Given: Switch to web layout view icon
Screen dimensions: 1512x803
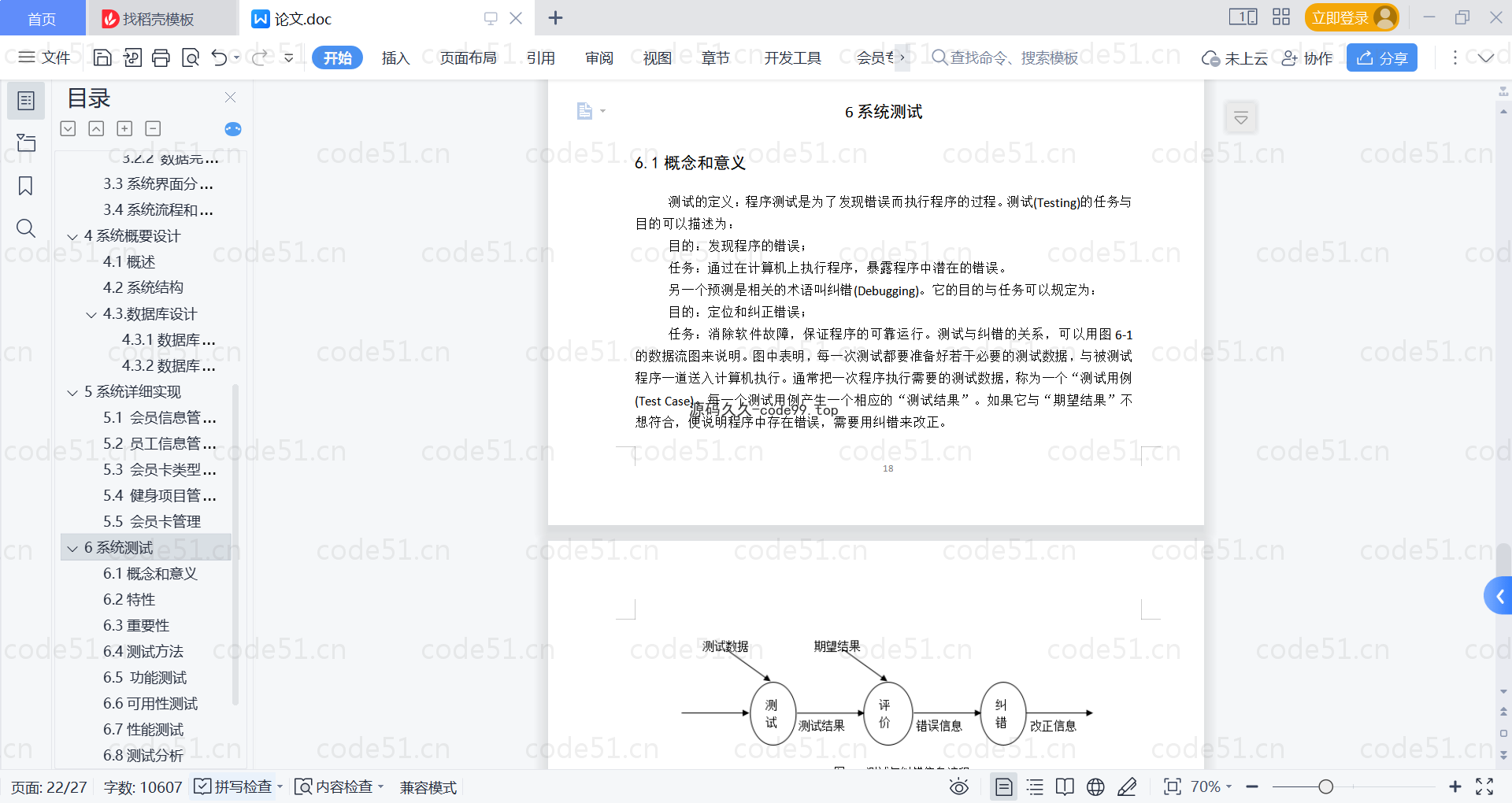Looking at the screenshot, I should 1095,786.
